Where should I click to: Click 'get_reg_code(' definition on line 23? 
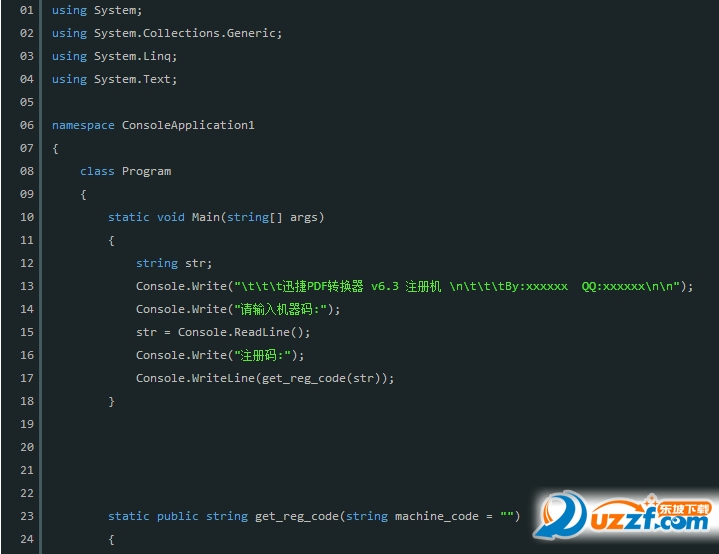(x=300, y=516)
